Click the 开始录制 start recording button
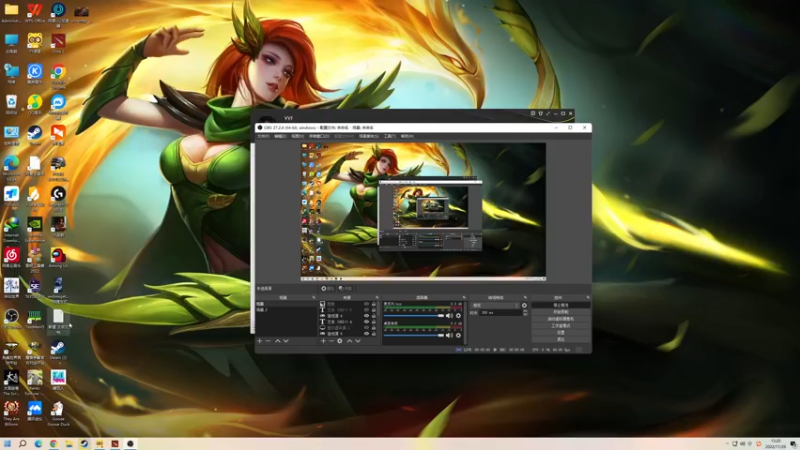Viewport: 800px width, 450px height. [561, 312]
